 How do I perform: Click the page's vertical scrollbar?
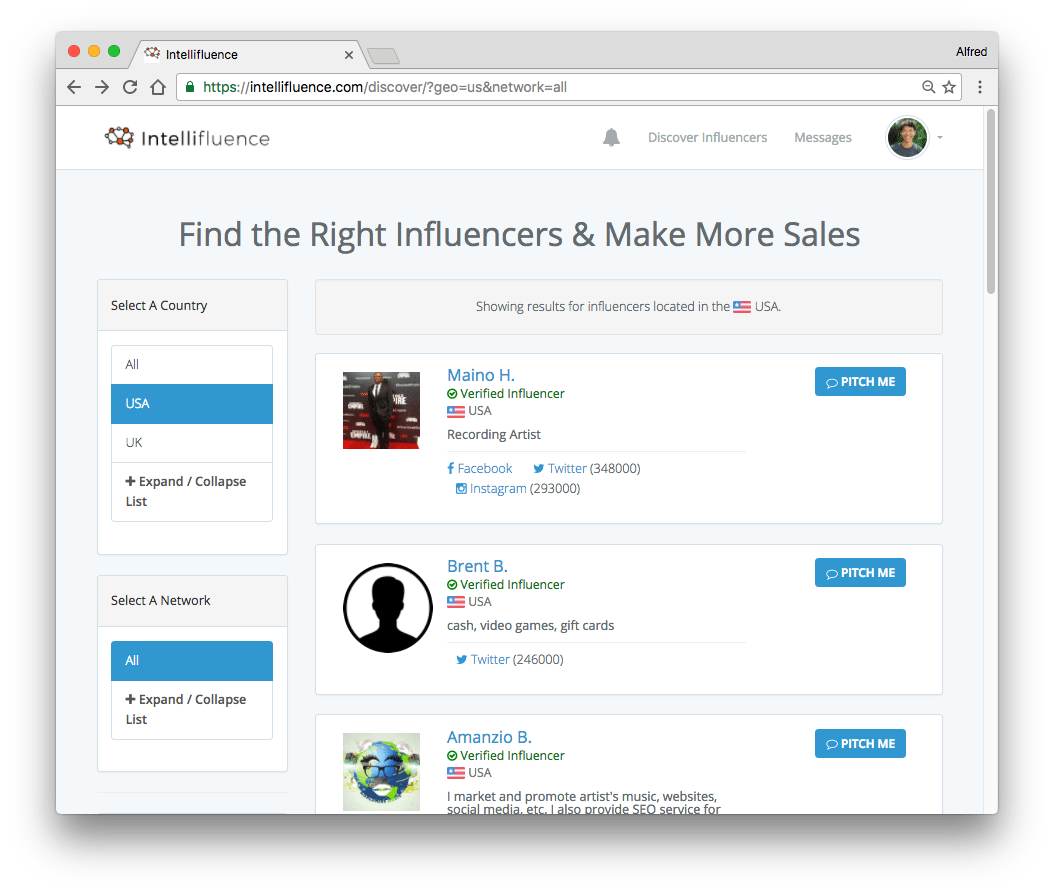click(x=990, y=202)
